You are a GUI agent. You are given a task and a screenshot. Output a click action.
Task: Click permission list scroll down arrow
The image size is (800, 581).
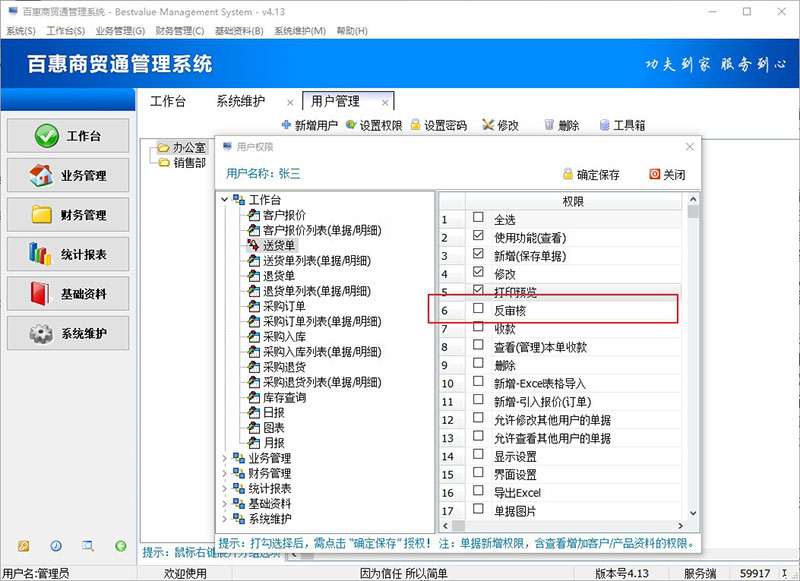click(693, 513)
